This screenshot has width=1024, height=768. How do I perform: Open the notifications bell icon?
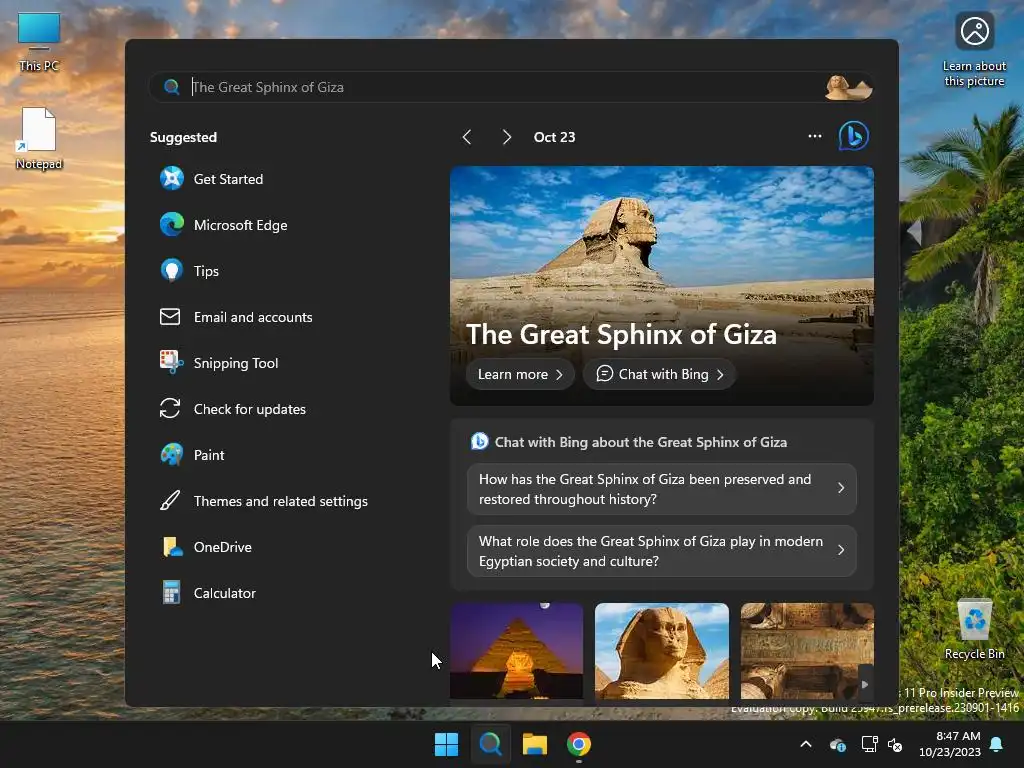pyautogui.click(x=997, y=744)
